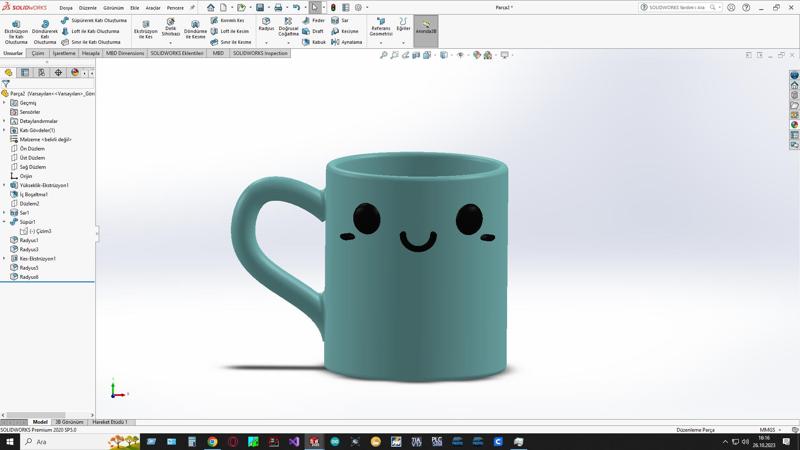The image size is (800, 450).
Task: Switch to the Çizim tab
Action: (38, 53)
